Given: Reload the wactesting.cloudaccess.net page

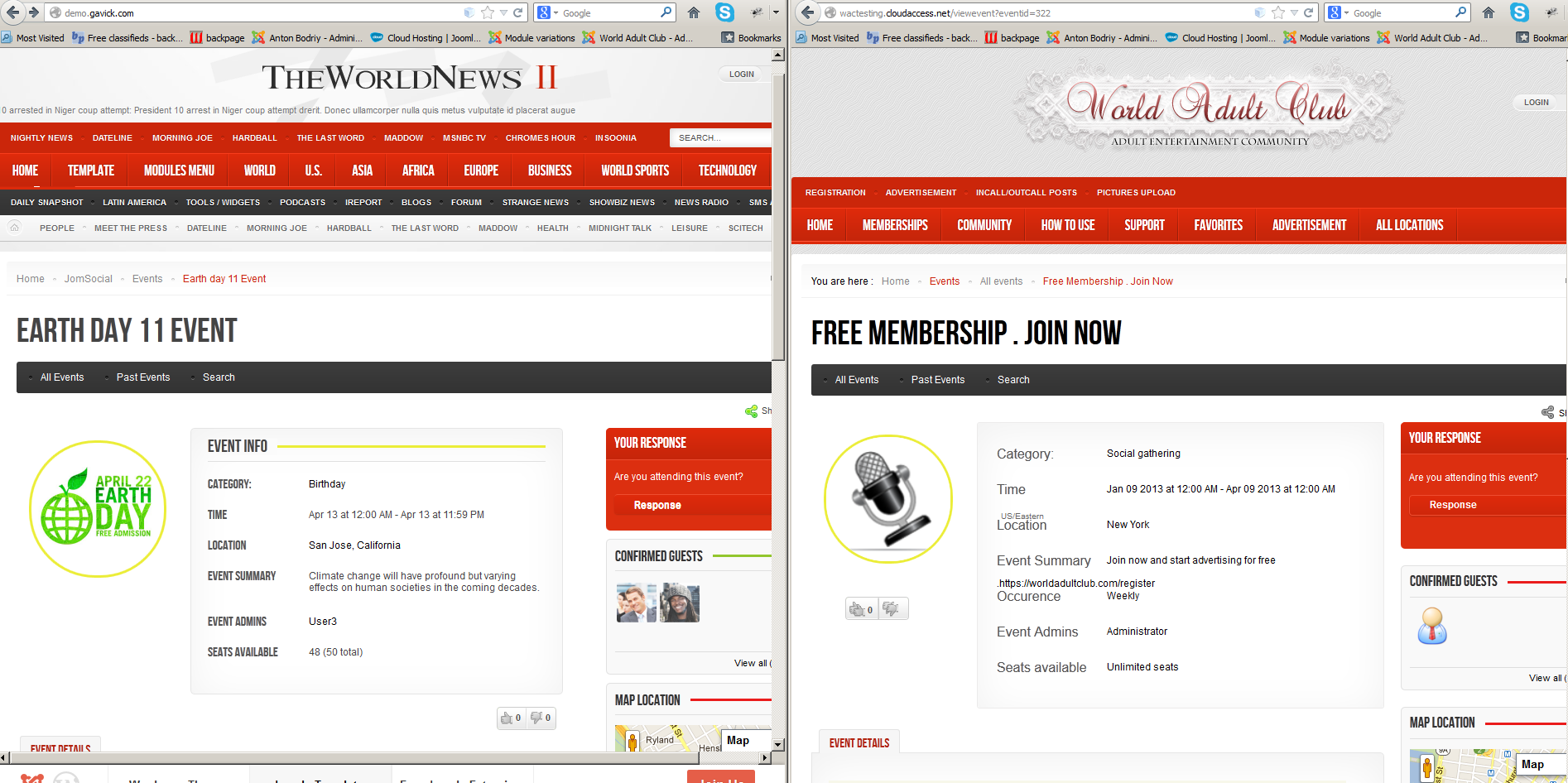Looking at the screenshot, I should click(1309, 12).
